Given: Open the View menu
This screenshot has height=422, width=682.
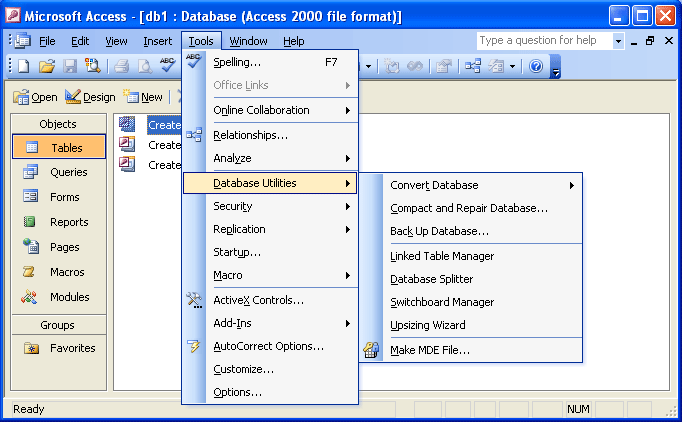Looking at the screenshot, I should (x=116, y=41).
